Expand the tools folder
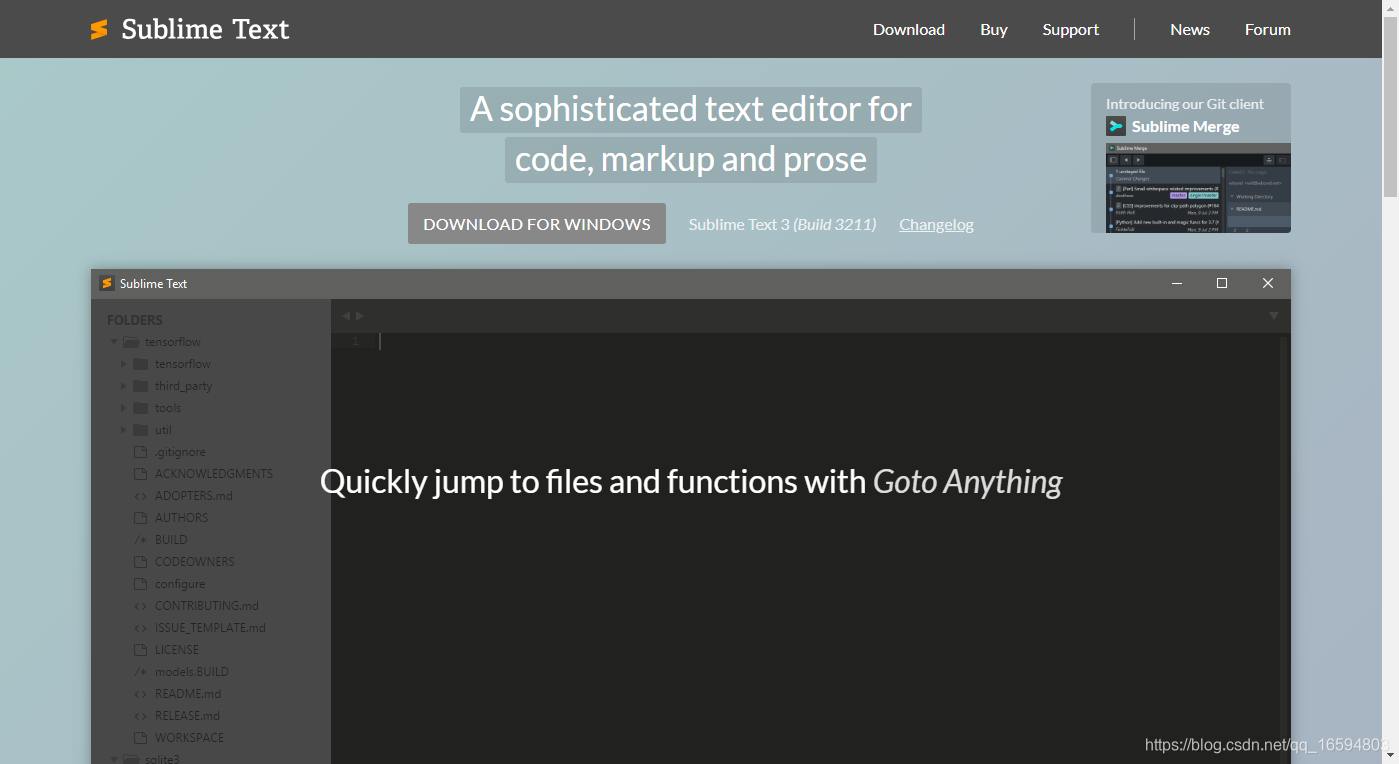The height and width of the screenshot is (764, 1399). pos(124,407)
